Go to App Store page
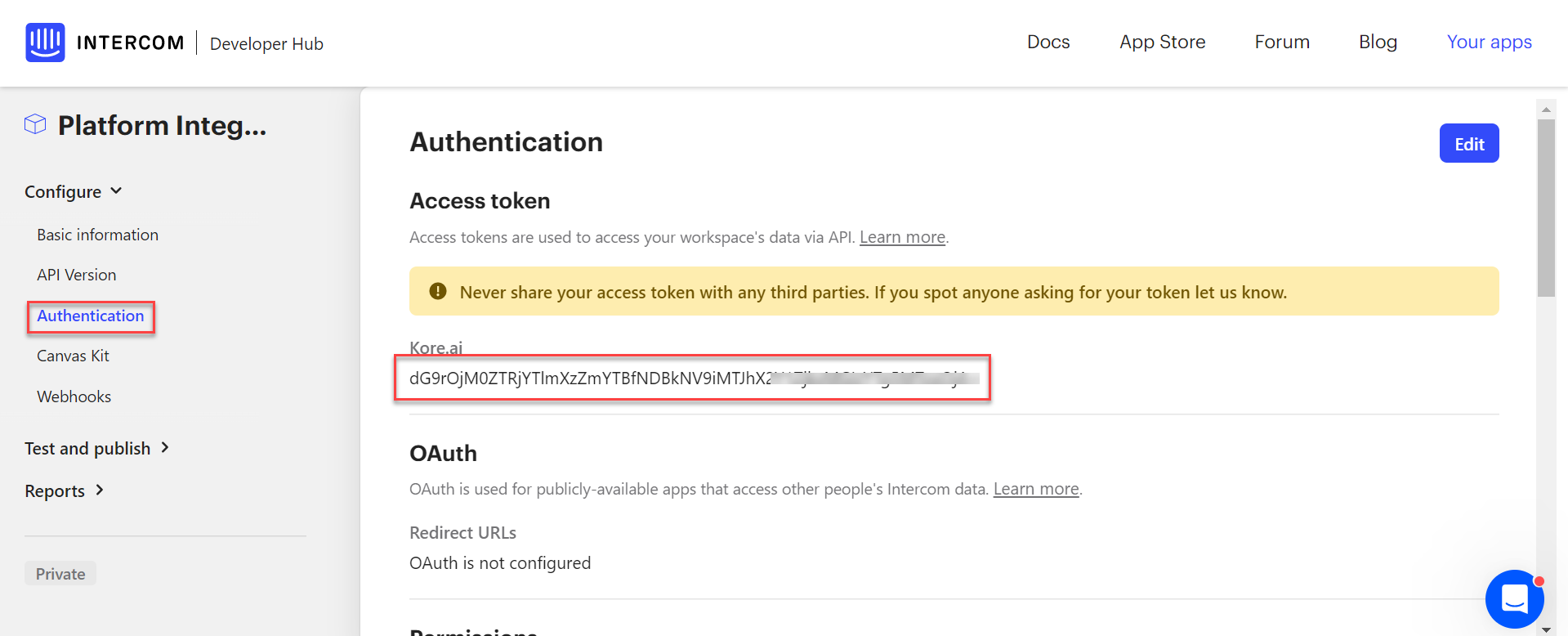 coord(1162,42)
